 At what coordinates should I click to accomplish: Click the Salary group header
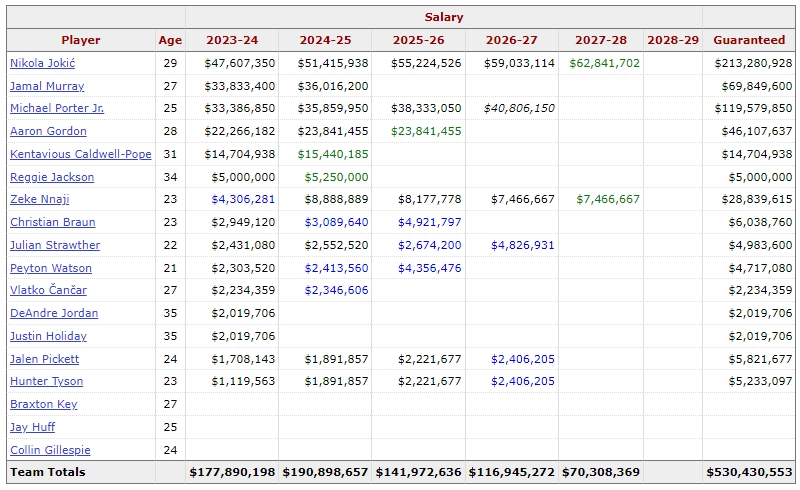tap(444, 17)
